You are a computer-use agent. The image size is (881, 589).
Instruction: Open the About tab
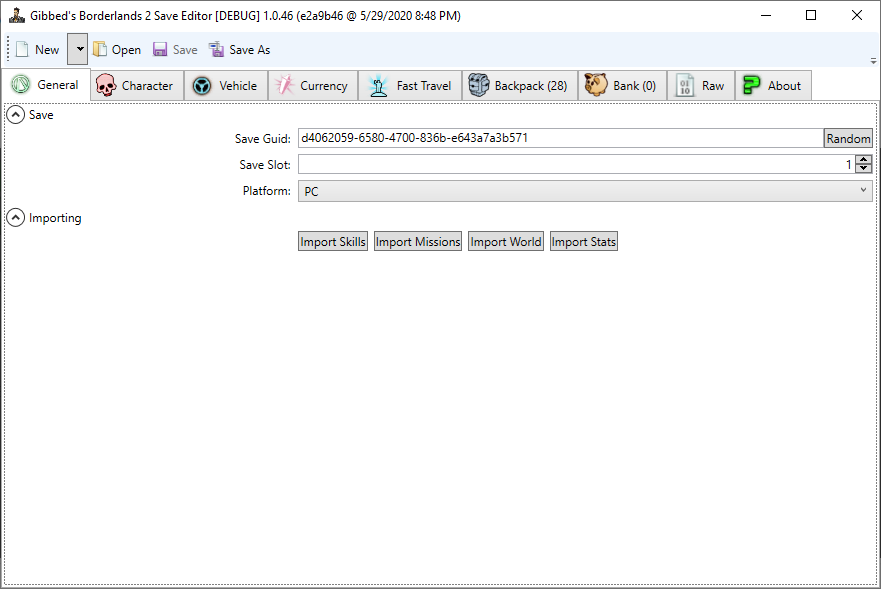pos(773,85)
